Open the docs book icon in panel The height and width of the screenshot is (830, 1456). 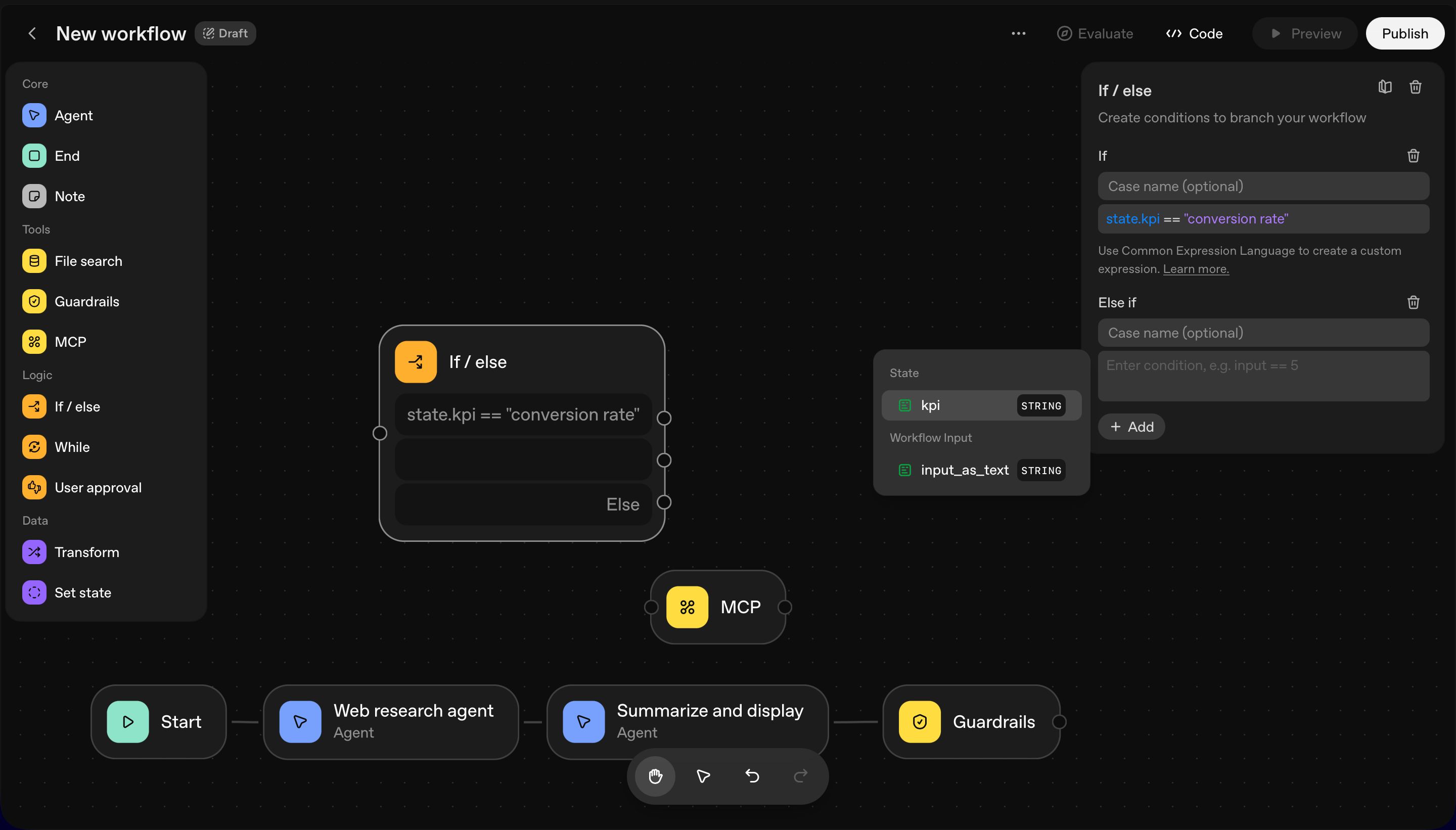pos(1385,87)
